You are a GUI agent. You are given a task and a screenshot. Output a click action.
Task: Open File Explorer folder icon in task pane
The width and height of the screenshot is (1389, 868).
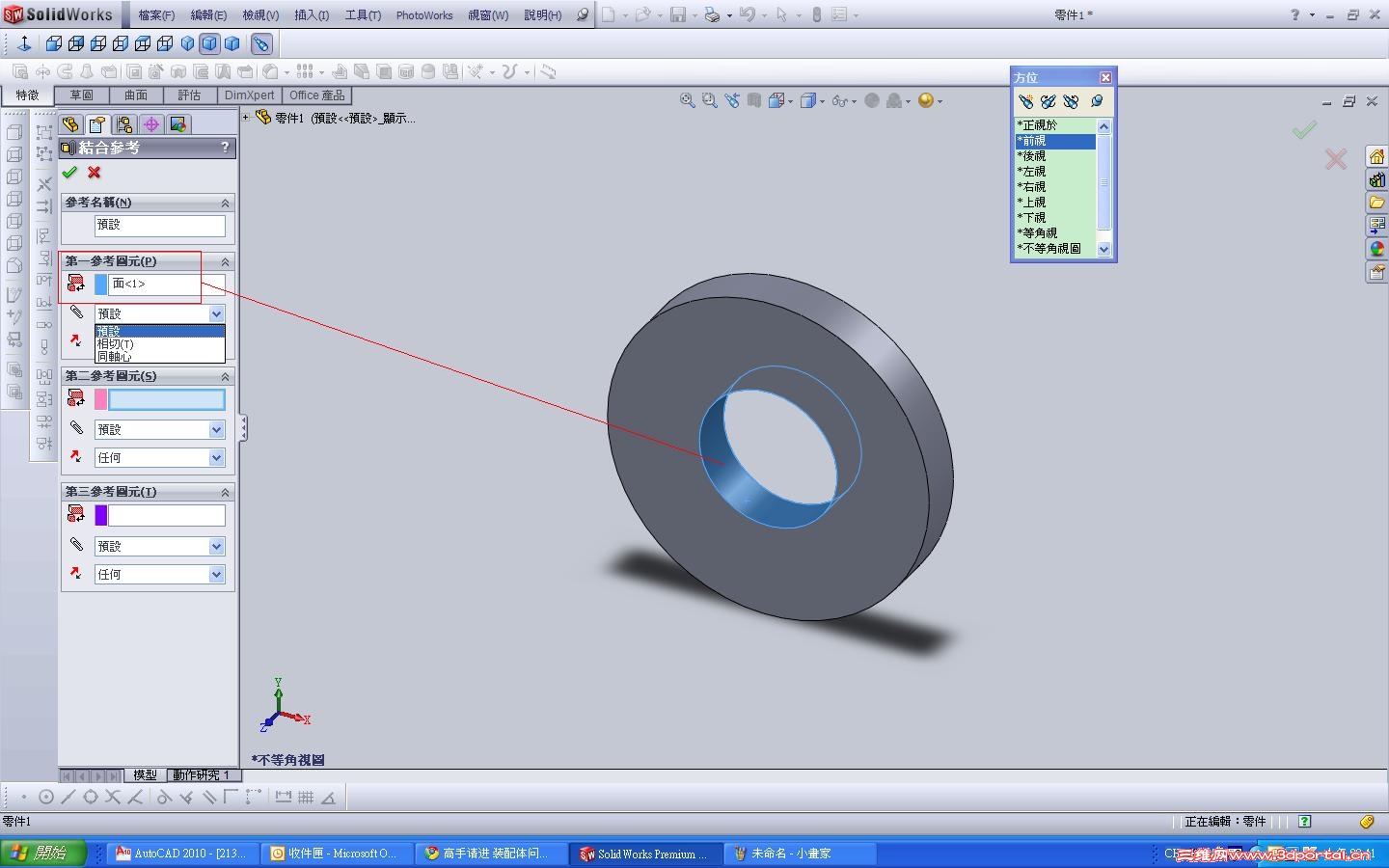click(x=1377, y=203)
